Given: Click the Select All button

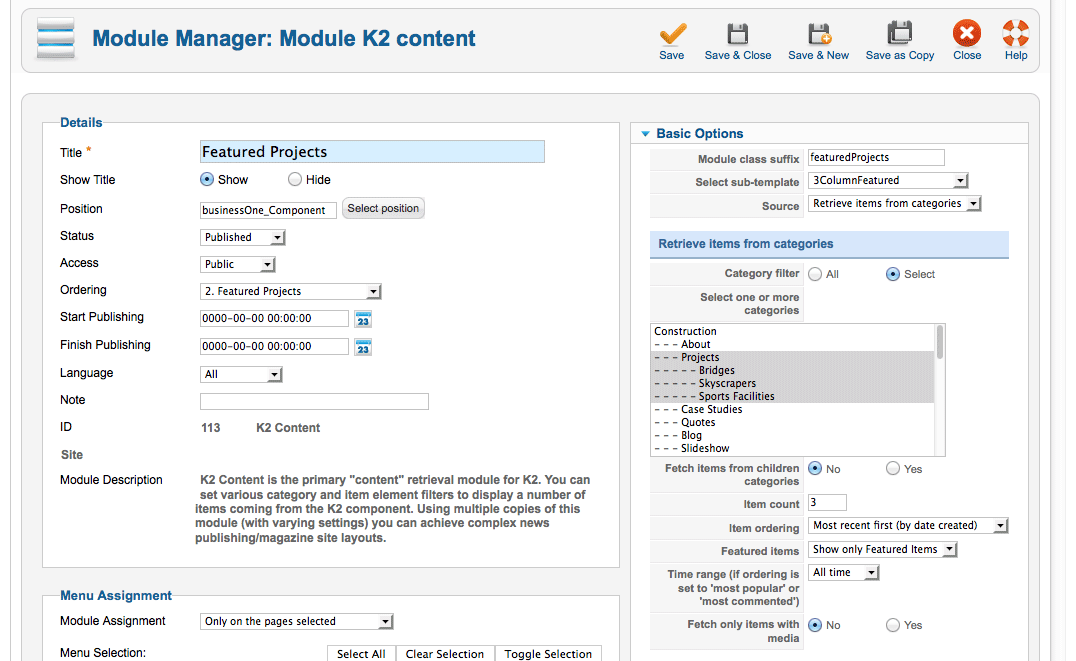Looking at the screenshot, I should [361, 653].
